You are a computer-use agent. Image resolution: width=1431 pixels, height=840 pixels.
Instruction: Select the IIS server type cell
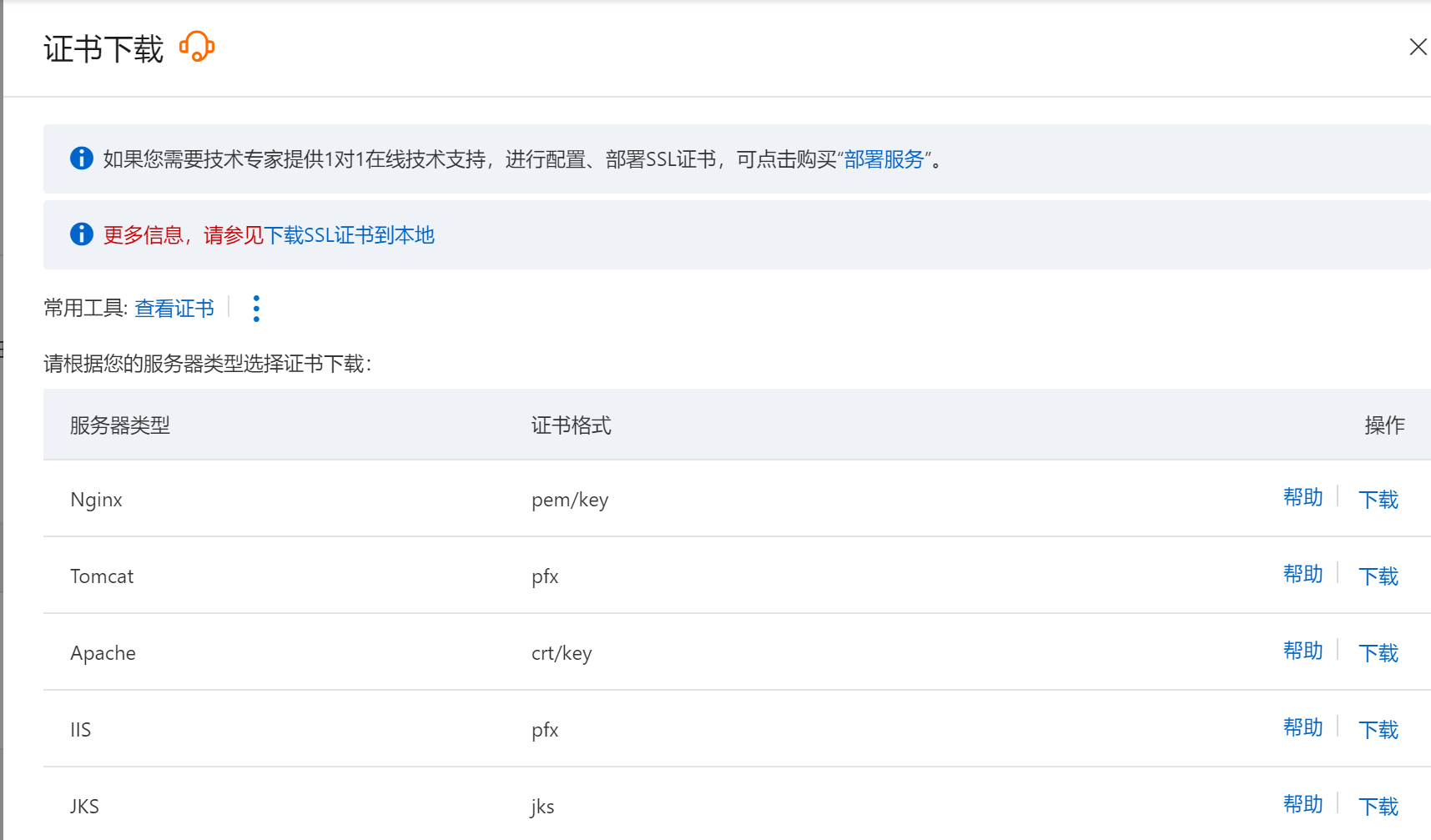(81, 730)
